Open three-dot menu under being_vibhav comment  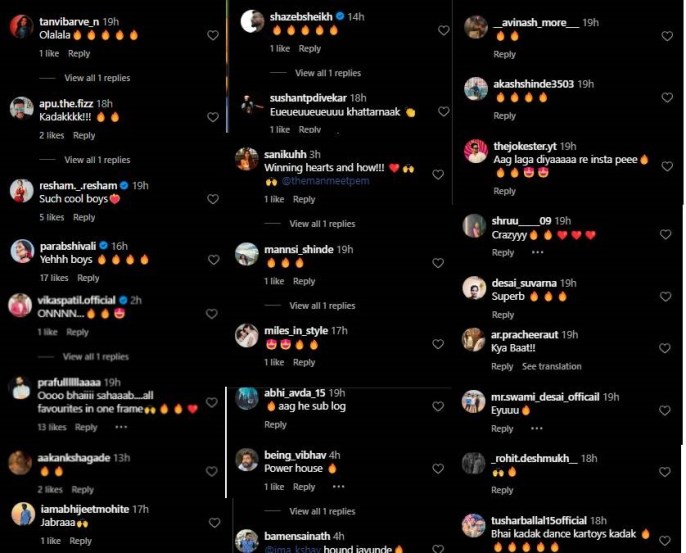[339, 486]
